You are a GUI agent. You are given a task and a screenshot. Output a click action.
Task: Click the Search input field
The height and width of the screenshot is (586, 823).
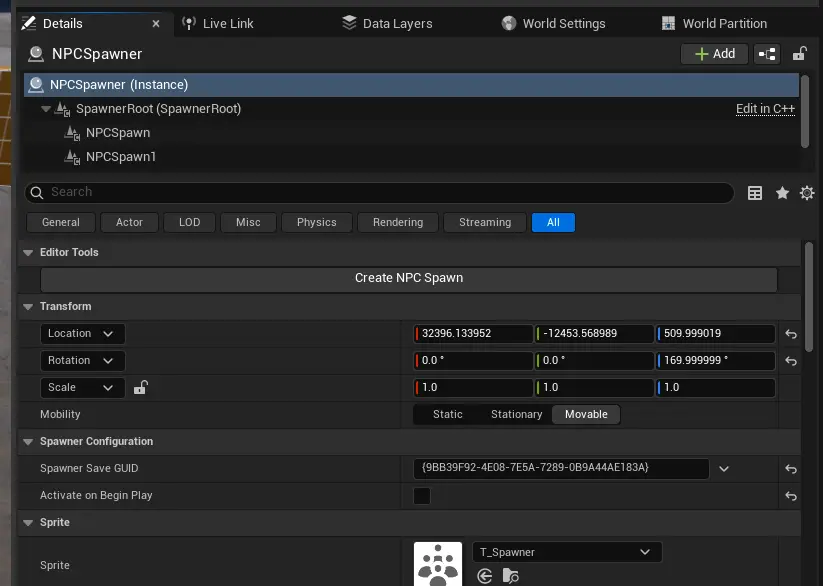tap(380, 192)
